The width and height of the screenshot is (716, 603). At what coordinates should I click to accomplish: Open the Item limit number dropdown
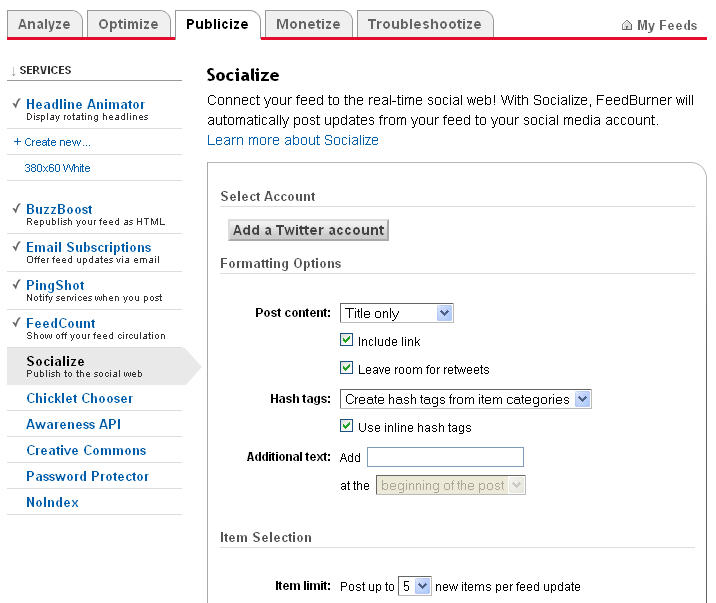pyautogui.click(x=415, y=586)
